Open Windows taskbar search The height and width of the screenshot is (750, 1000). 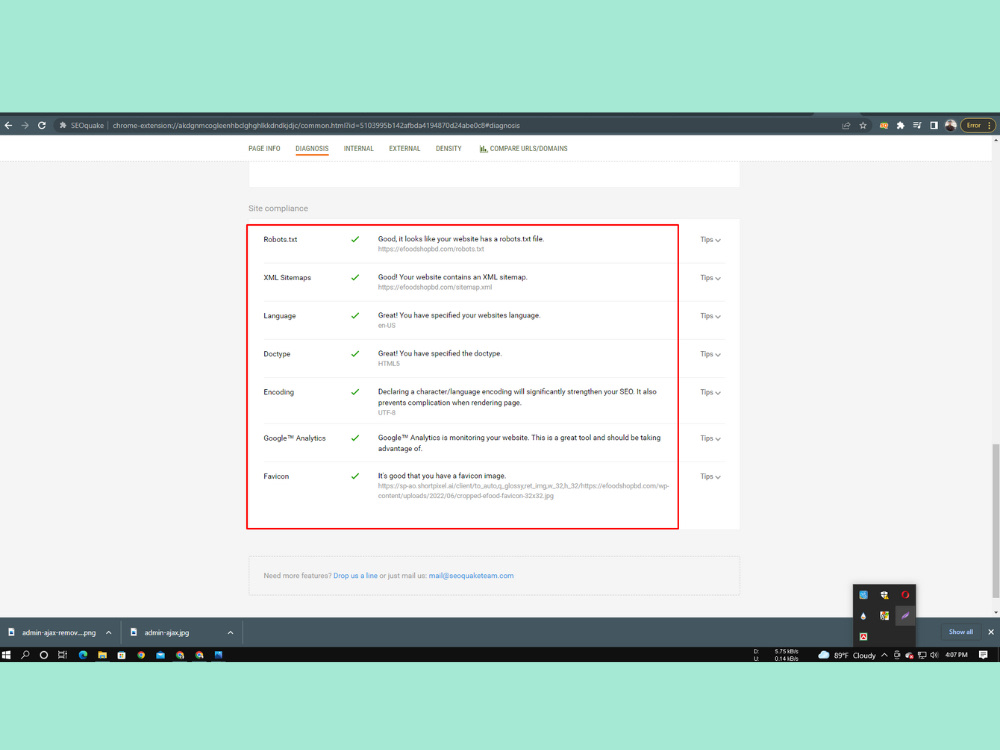(25, 655)
